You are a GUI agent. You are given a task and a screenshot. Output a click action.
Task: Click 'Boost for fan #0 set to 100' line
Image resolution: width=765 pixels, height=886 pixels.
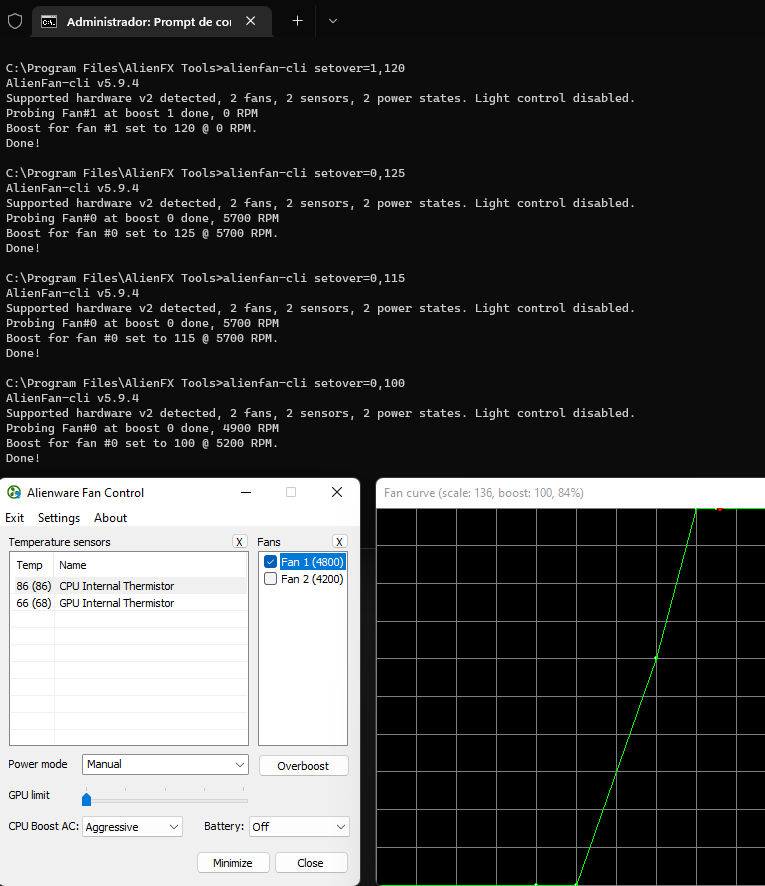point(142,443)
